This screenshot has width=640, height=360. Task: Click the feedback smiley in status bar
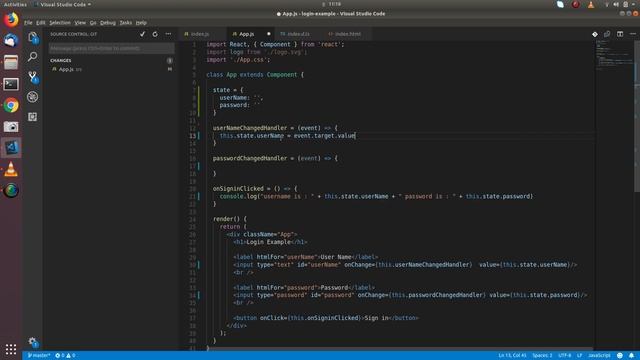coord(620,356)
